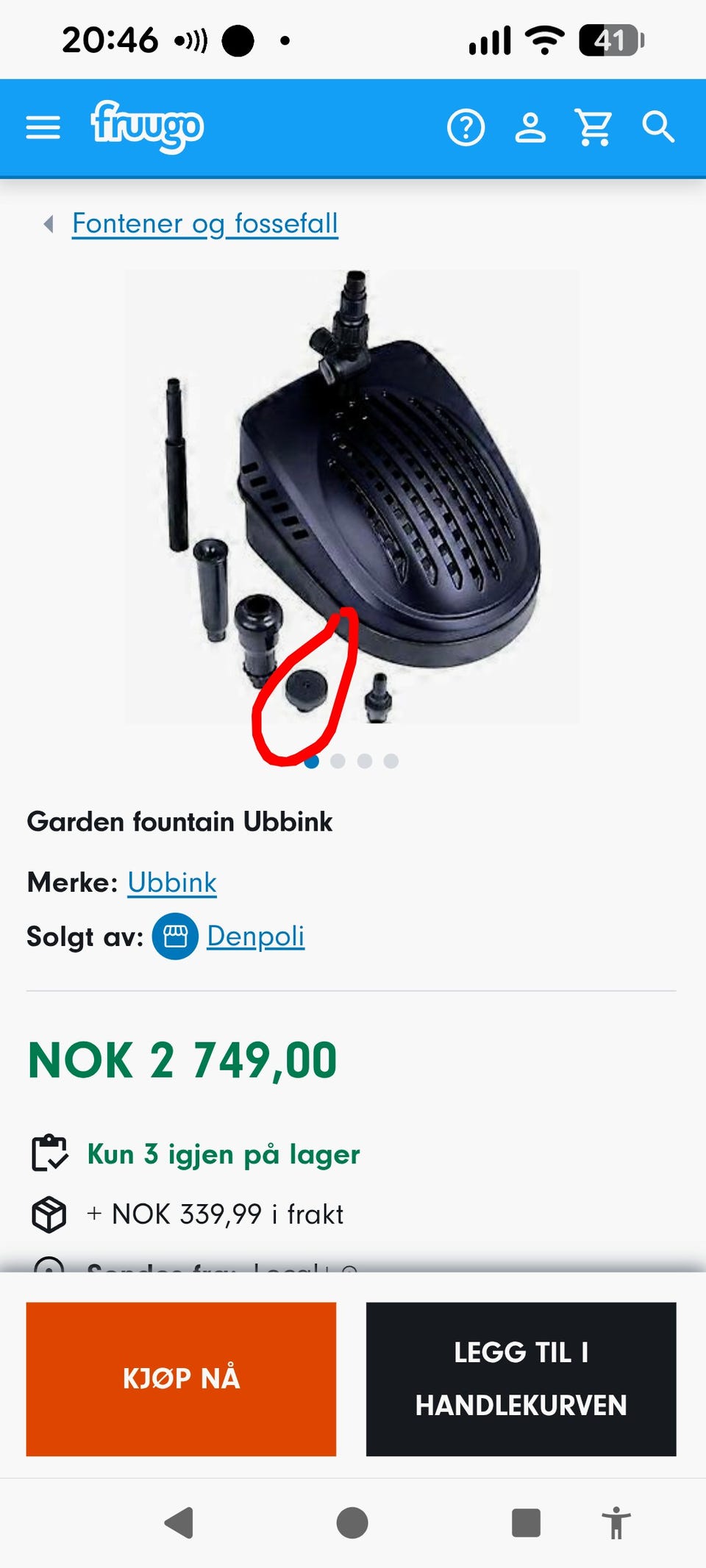
Task: Select the fourth image carousel dot
Action: [x=391, y=761]
